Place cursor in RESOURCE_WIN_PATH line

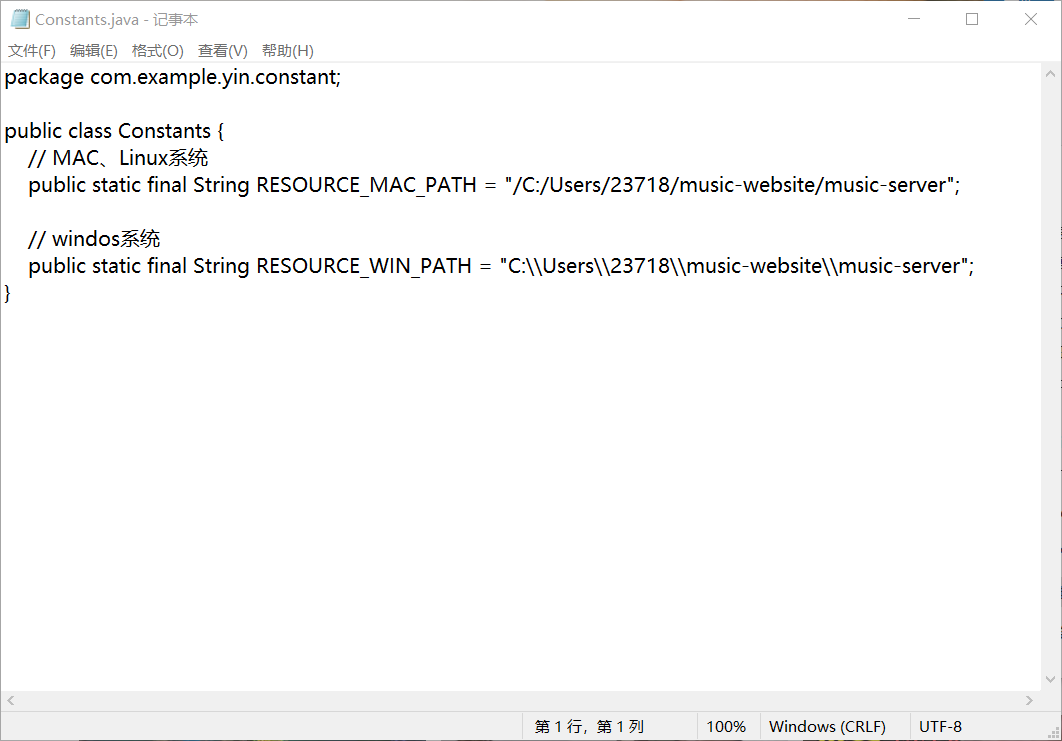coord(501,266)
